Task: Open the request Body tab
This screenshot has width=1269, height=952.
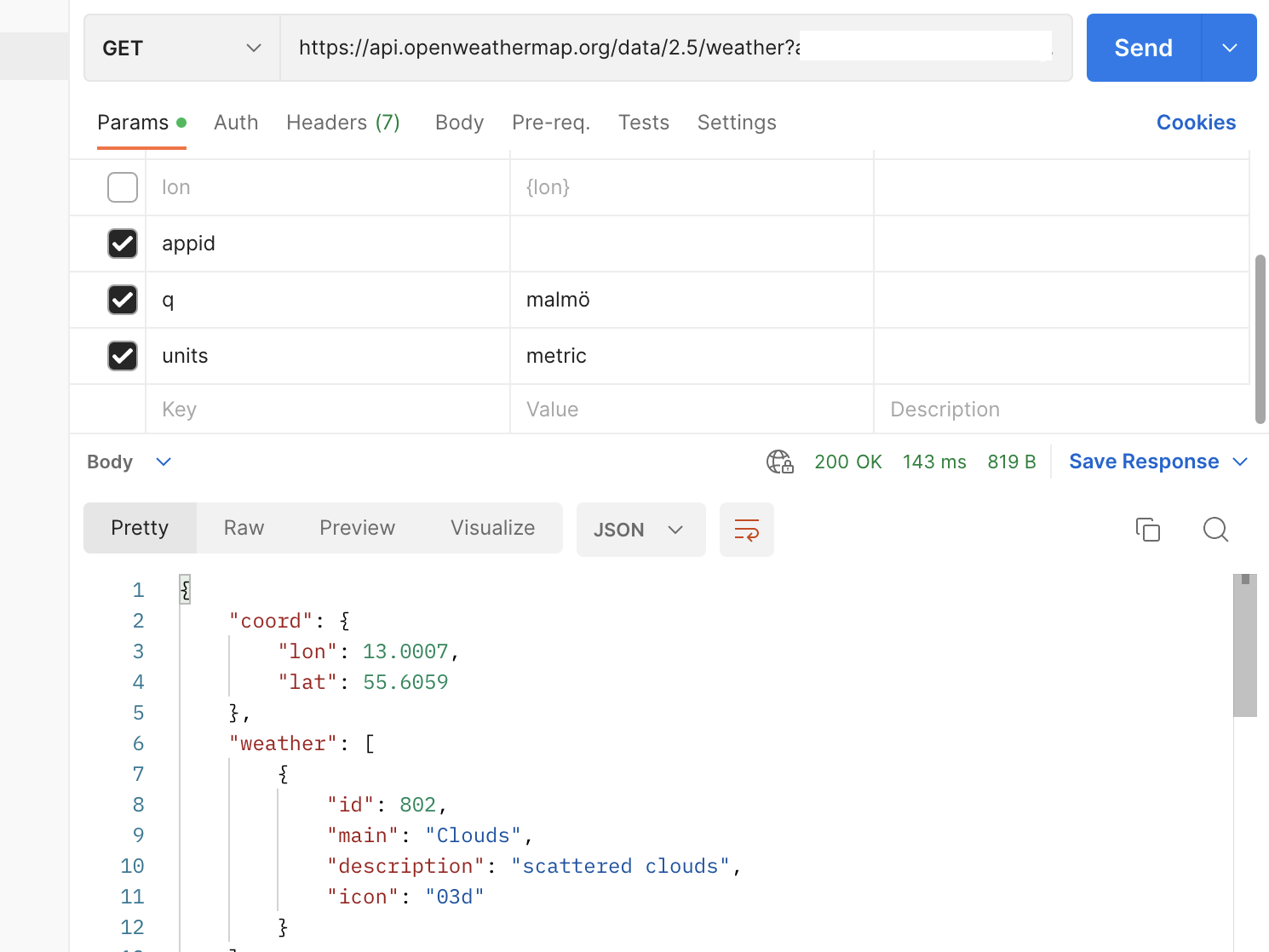Action: (459, 123)
